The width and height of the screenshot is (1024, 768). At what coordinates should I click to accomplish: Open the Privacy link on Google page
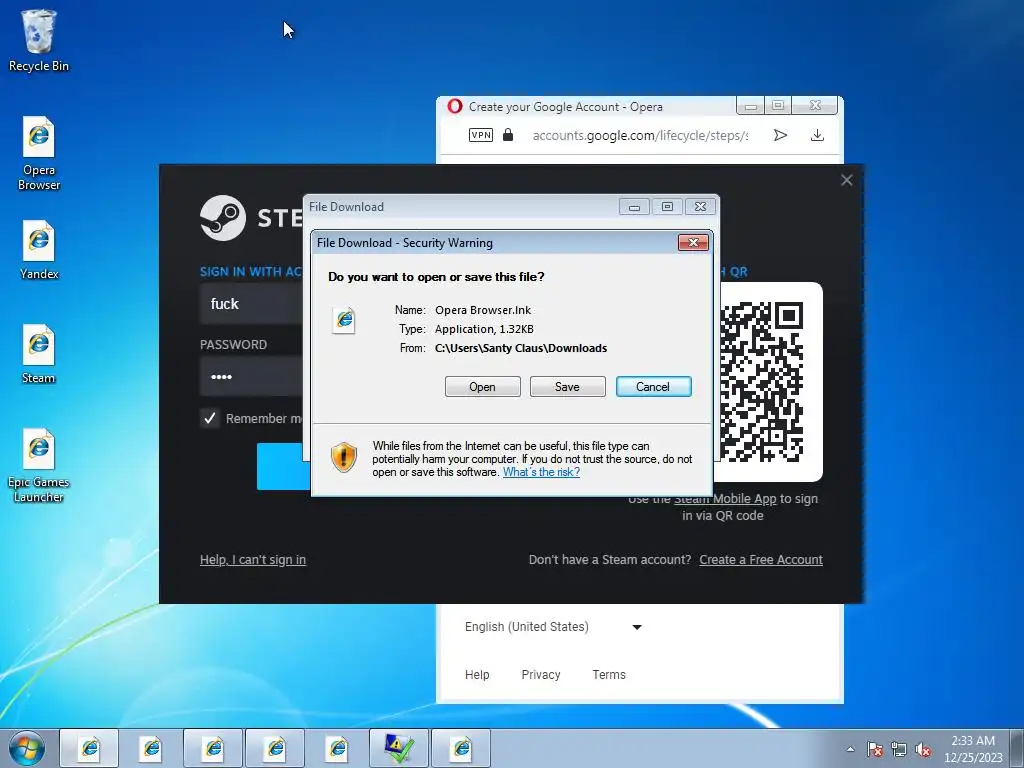coord(541,675)
